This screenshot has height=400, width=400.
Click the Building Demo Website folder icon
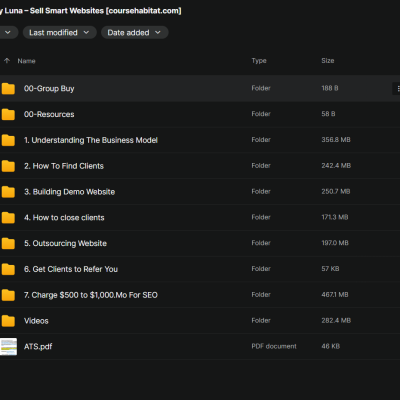click(8, 192)
